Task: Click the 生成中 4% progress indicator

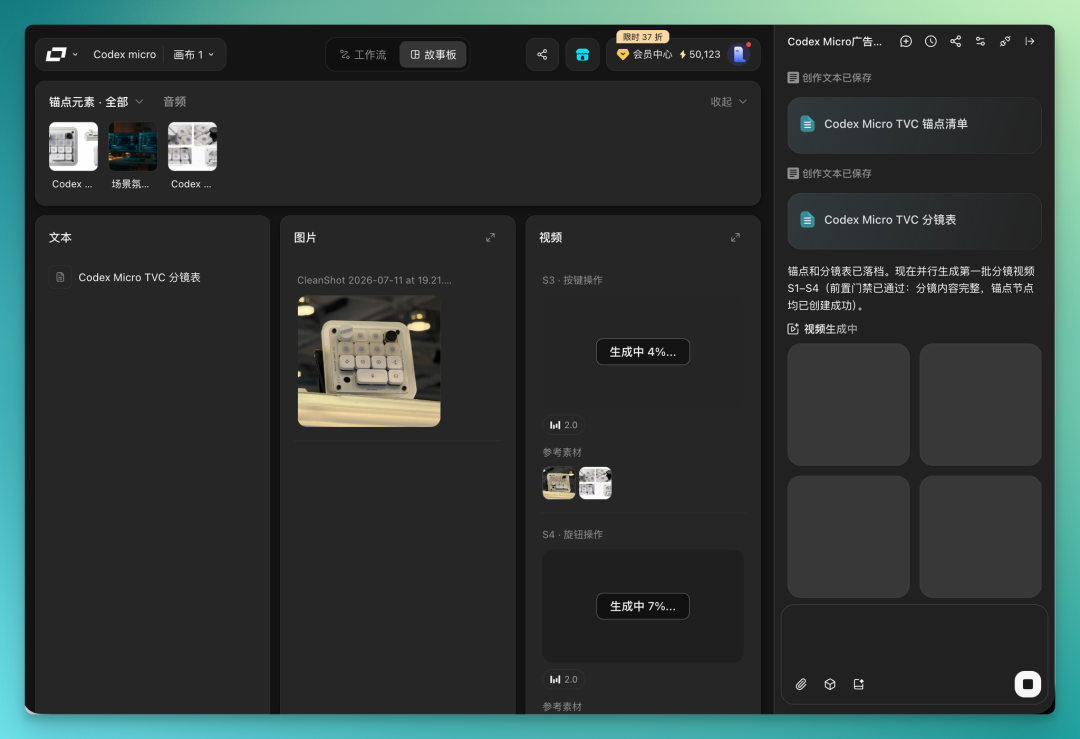Action: pyautogui.click(x=643, y=352)
